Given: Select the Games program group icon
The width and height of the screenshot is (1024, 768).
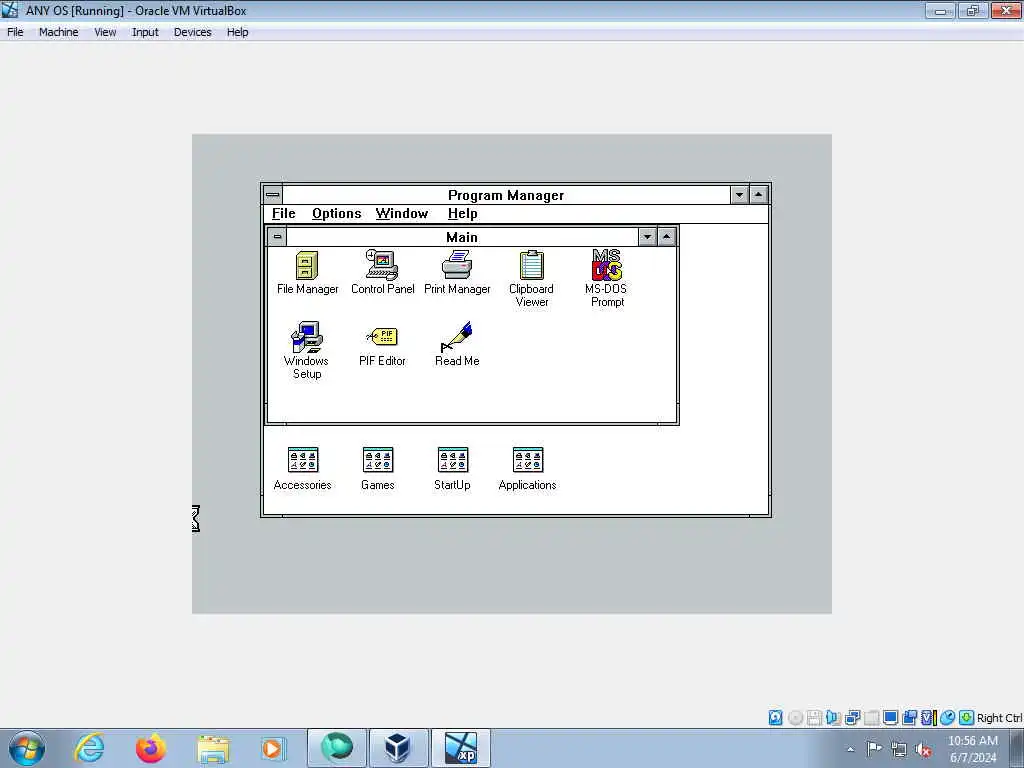Looking at the screenshot, I should click(x=377, y=469).
